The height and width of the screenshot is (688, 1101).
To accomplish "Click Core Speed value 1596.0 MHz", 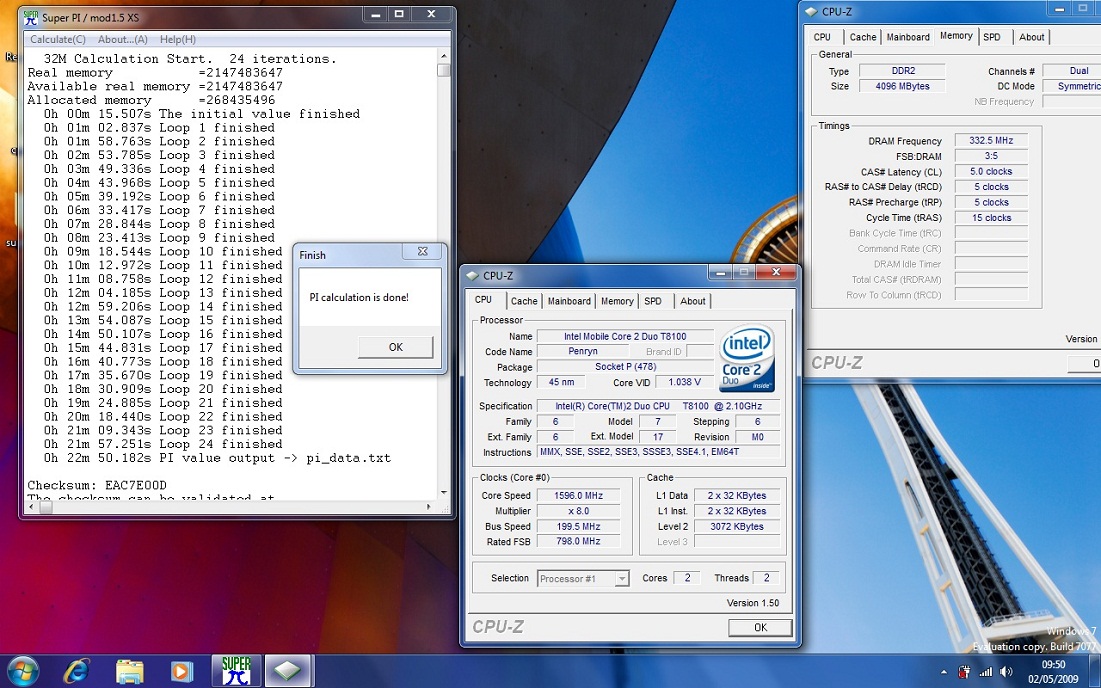I will pos(579,496).
